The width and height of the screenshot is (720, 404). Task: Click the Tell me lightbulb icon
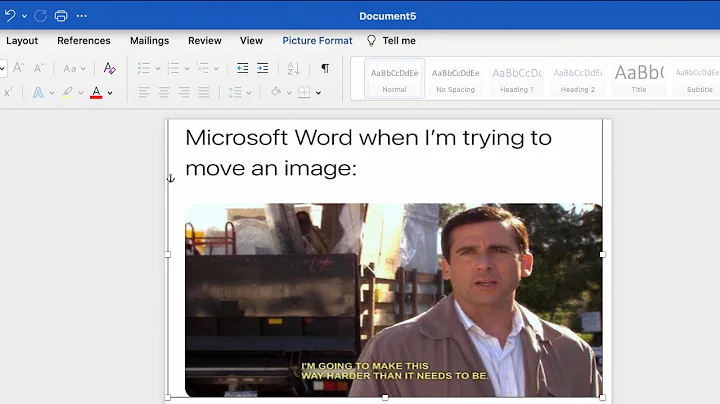coord(371,40)
